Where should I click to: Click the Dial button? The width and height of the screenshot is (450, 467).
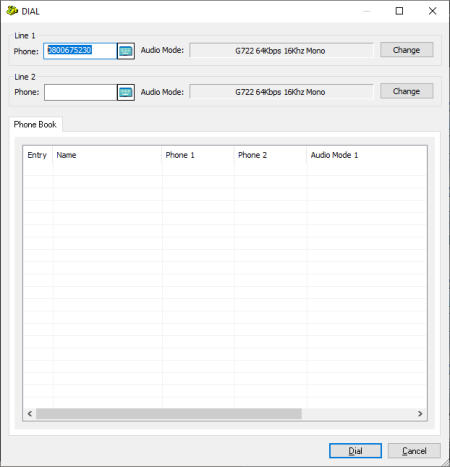[x=355, y=451]
